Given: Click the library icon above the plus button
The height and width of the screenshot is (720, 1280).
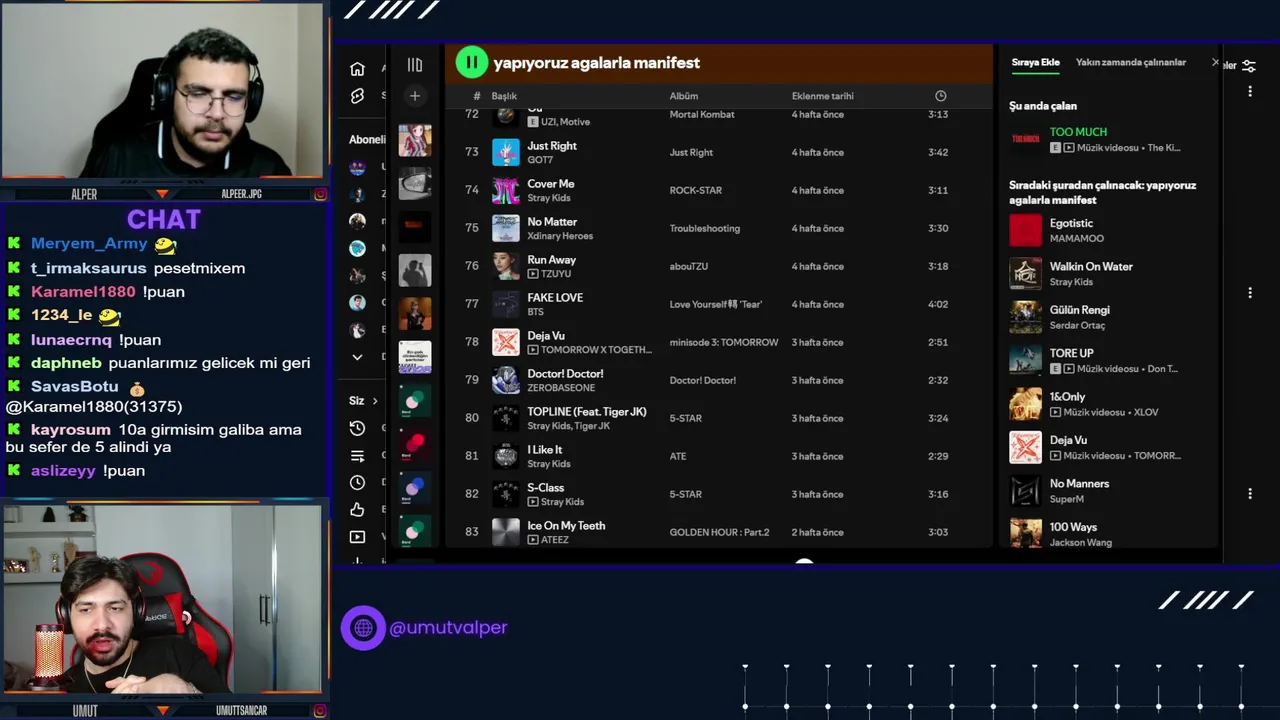Looking at the screenshot, I should [x=415, y=65].
